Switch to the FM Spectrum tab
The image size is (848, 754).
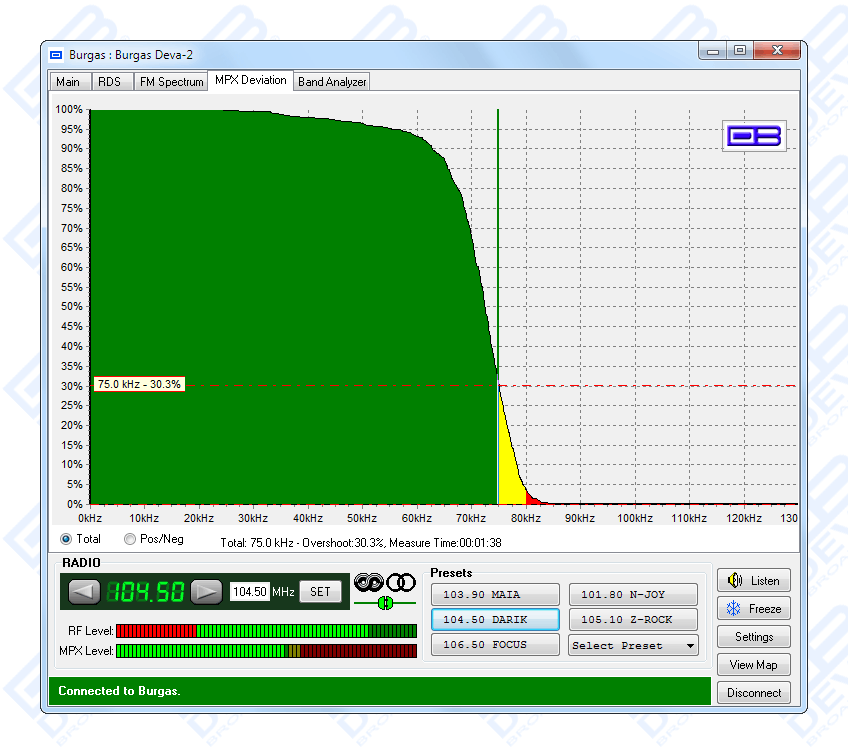171,82
